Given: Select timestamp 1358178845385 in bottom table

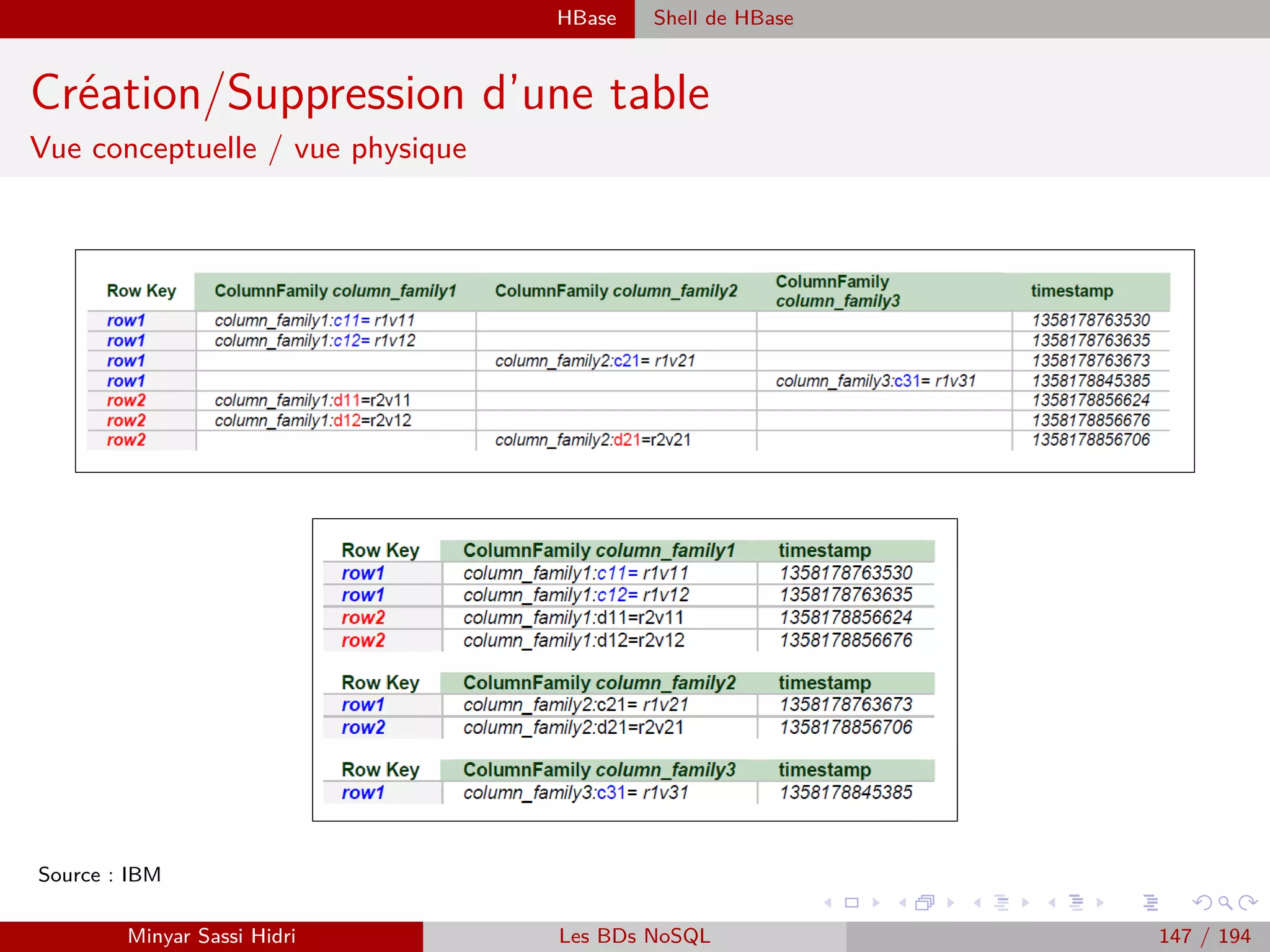Looking at the screenshot, I should point(846,793).
